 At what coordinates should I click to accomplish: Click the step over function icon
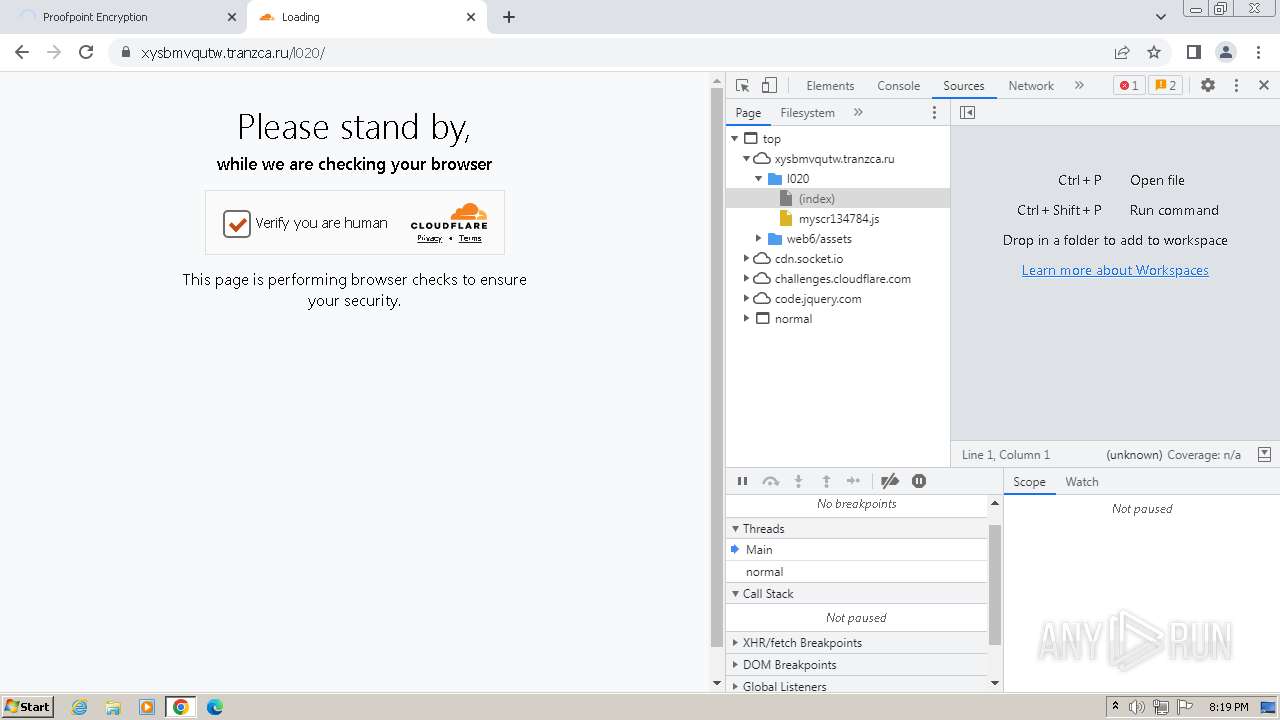pyautogui.click(x=770, y=481)
